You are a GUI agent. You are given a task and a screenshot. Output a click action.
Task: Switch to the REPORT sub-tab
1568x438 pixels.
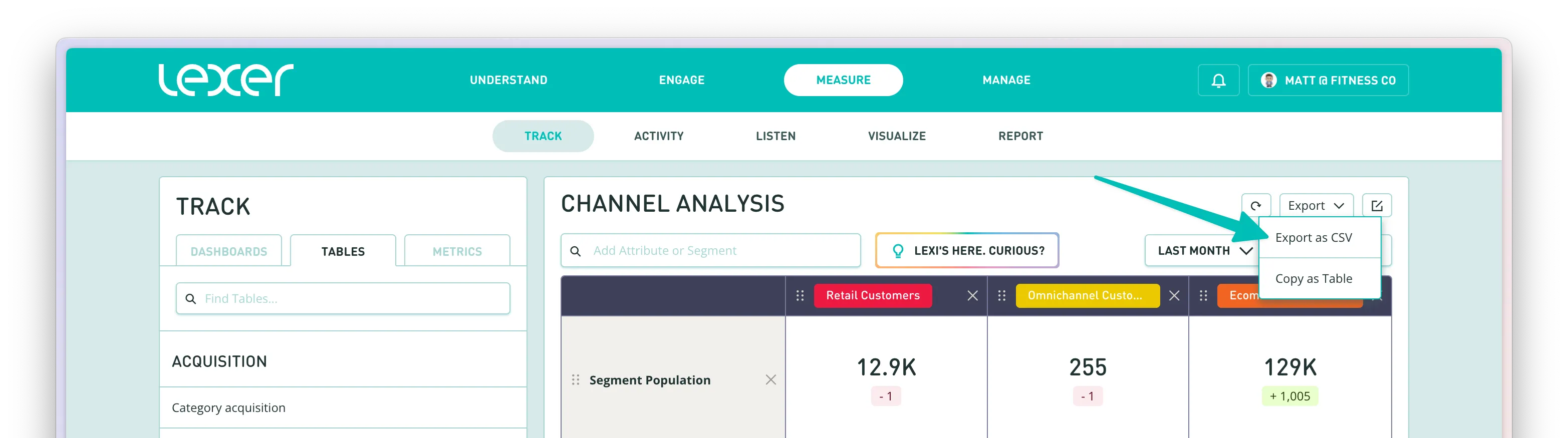(1020, 136)
